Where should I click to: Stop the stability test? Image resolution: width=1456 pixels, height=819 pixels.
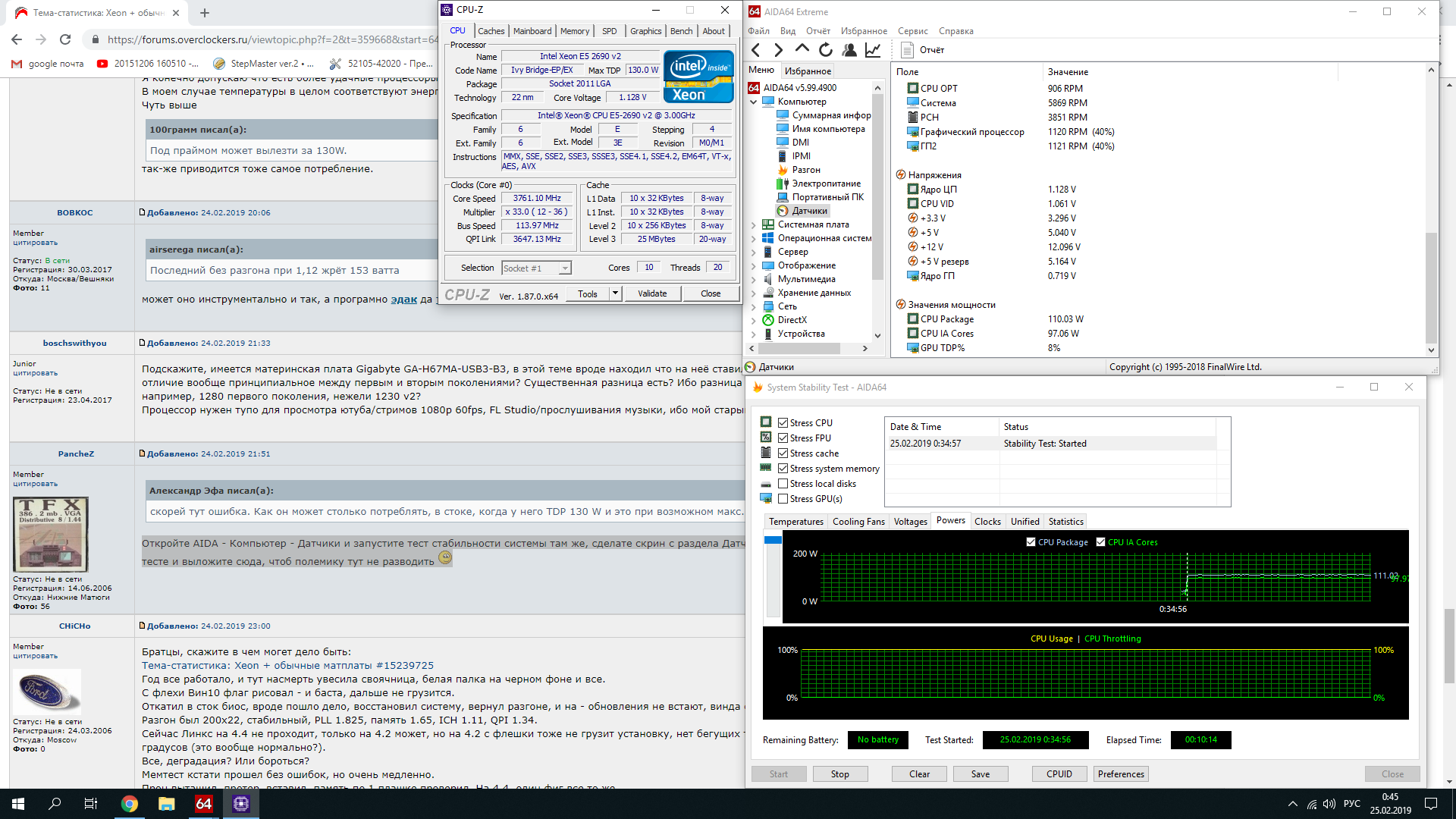tap(839, 774)
